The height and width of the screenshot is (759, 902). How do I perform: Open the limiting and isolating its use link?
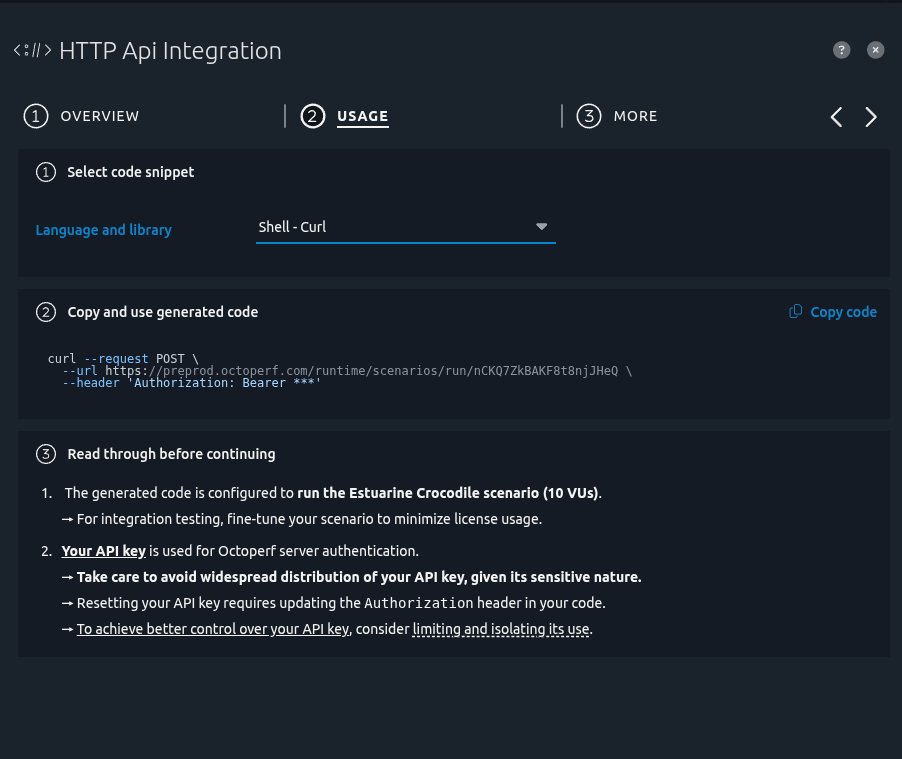(x=501, y=629)
